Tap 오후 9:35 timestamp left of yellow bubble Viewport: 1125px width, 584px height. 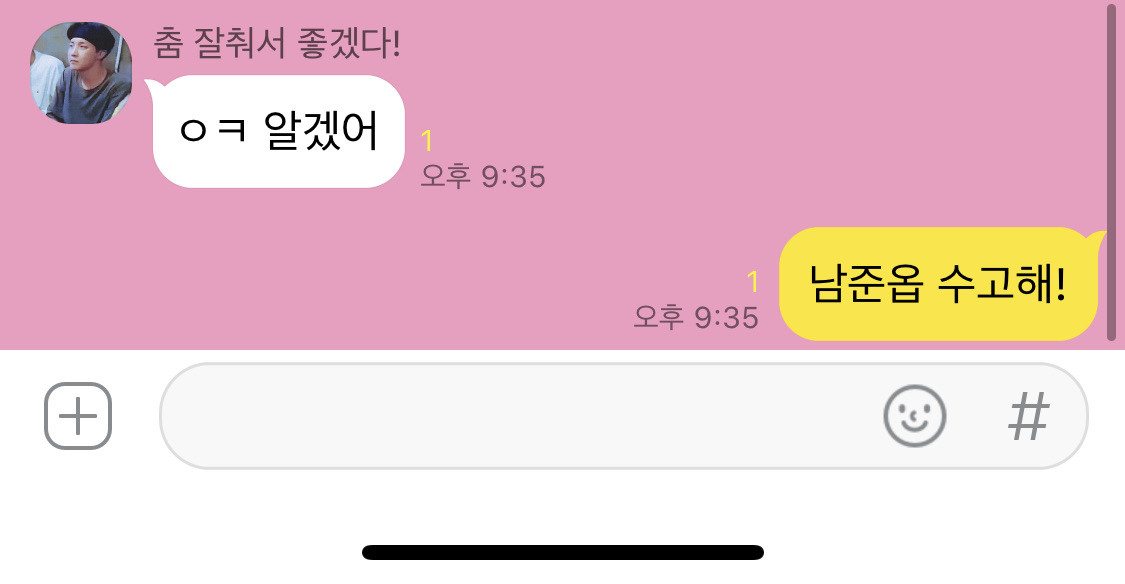pyautogui.click(x=696, y=317)
